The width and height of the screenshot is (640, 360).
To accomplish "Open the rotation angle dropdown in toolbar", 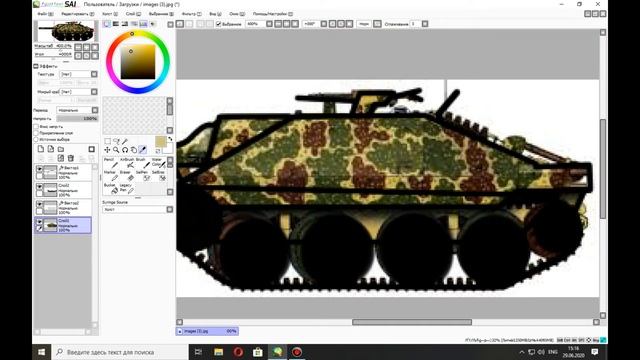I will tap(324, 24).
